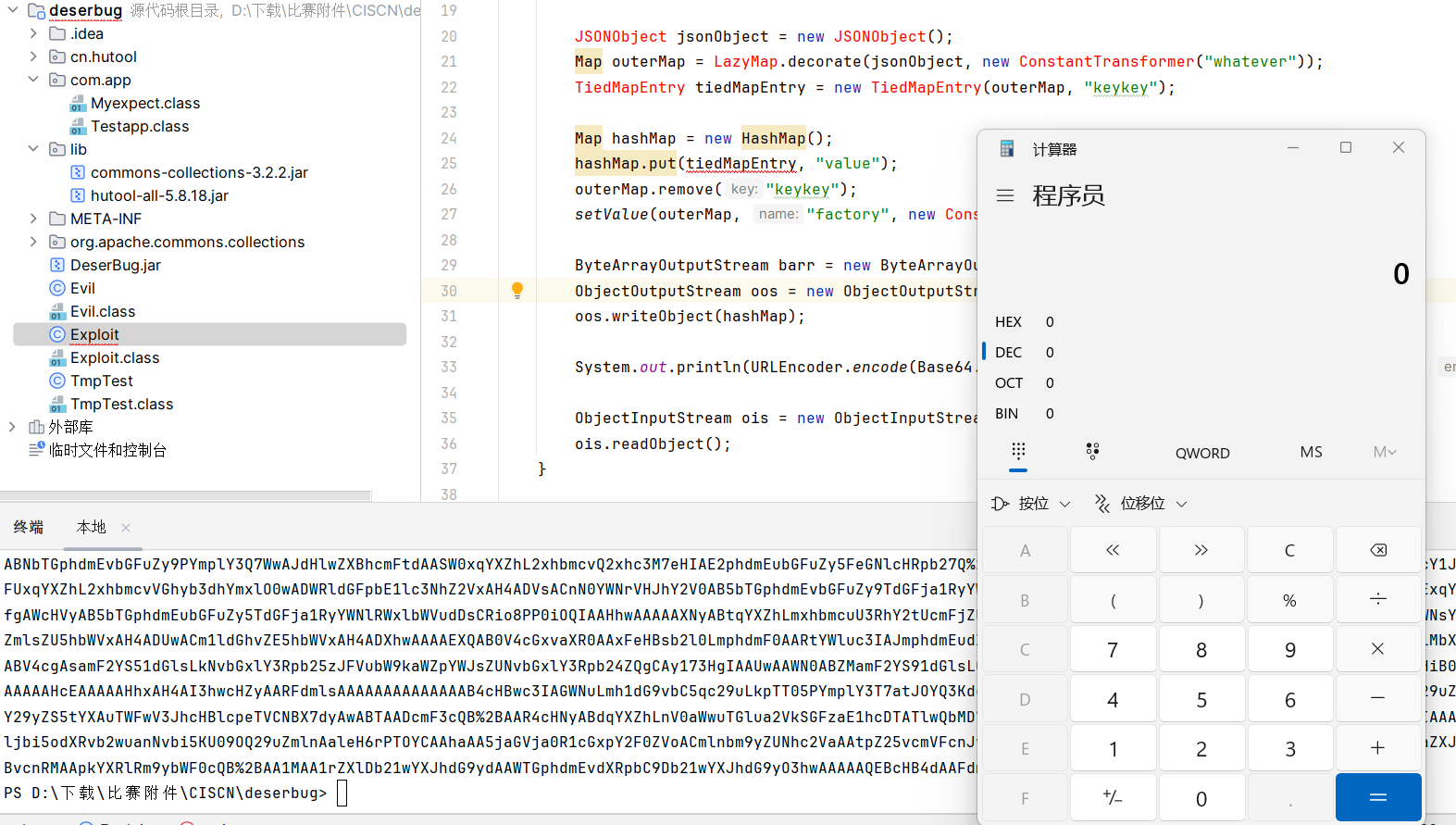Switch to full keypad view
This screenshot has height=825, width=1456.
click(x=1018, y=452)
